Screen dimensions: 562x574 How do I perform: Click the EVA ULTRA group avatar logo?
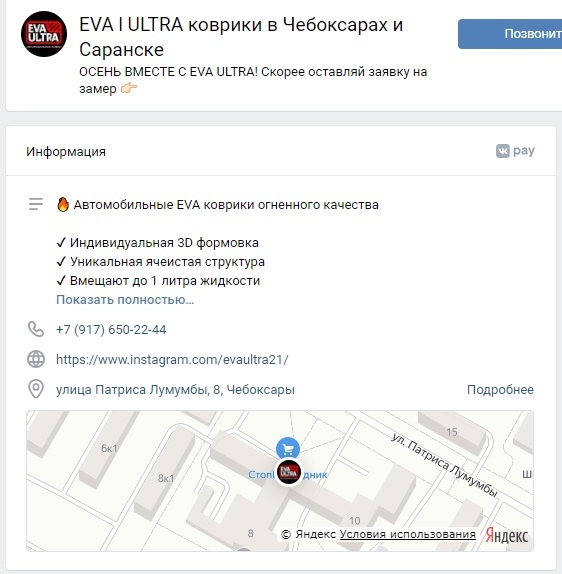(44, 34)
